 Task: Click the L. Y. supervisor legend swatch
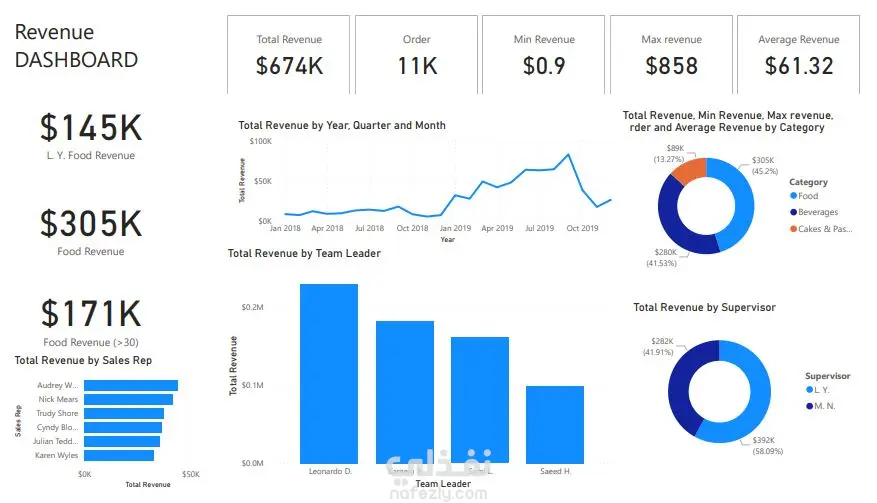click(809, 390)
